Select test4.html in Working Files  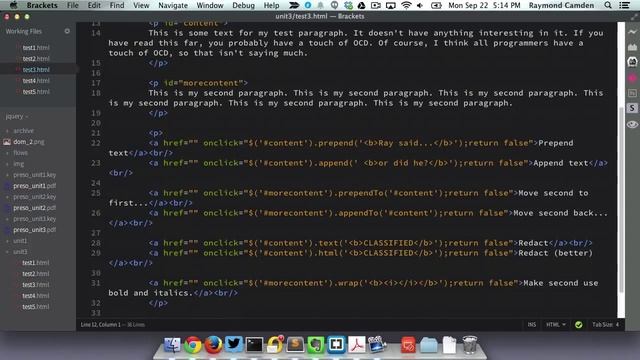tap(36, 81)
